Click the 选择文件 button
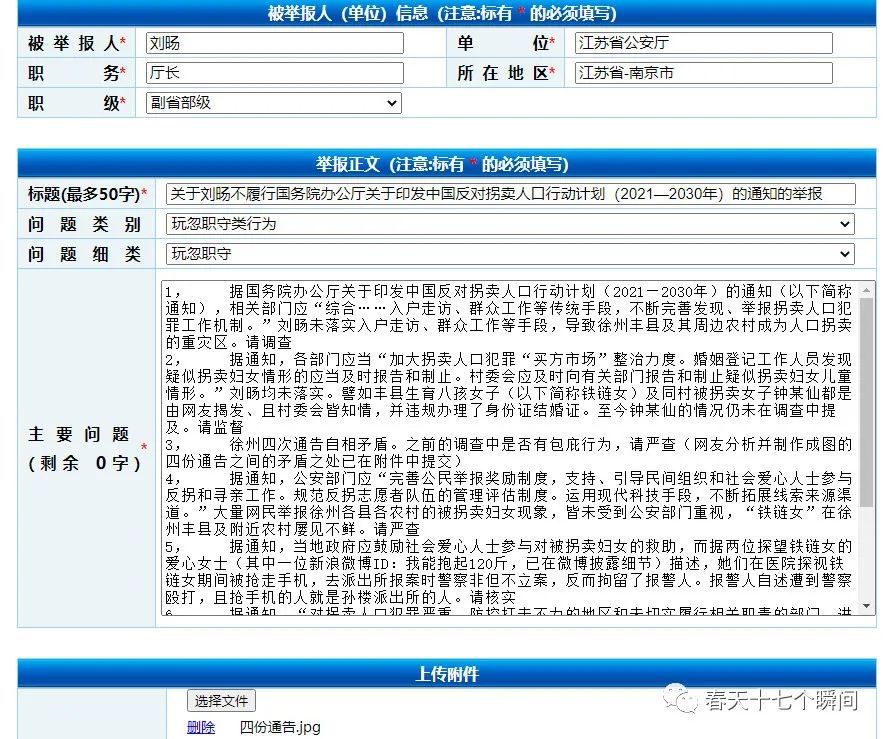 click(221, 701)
